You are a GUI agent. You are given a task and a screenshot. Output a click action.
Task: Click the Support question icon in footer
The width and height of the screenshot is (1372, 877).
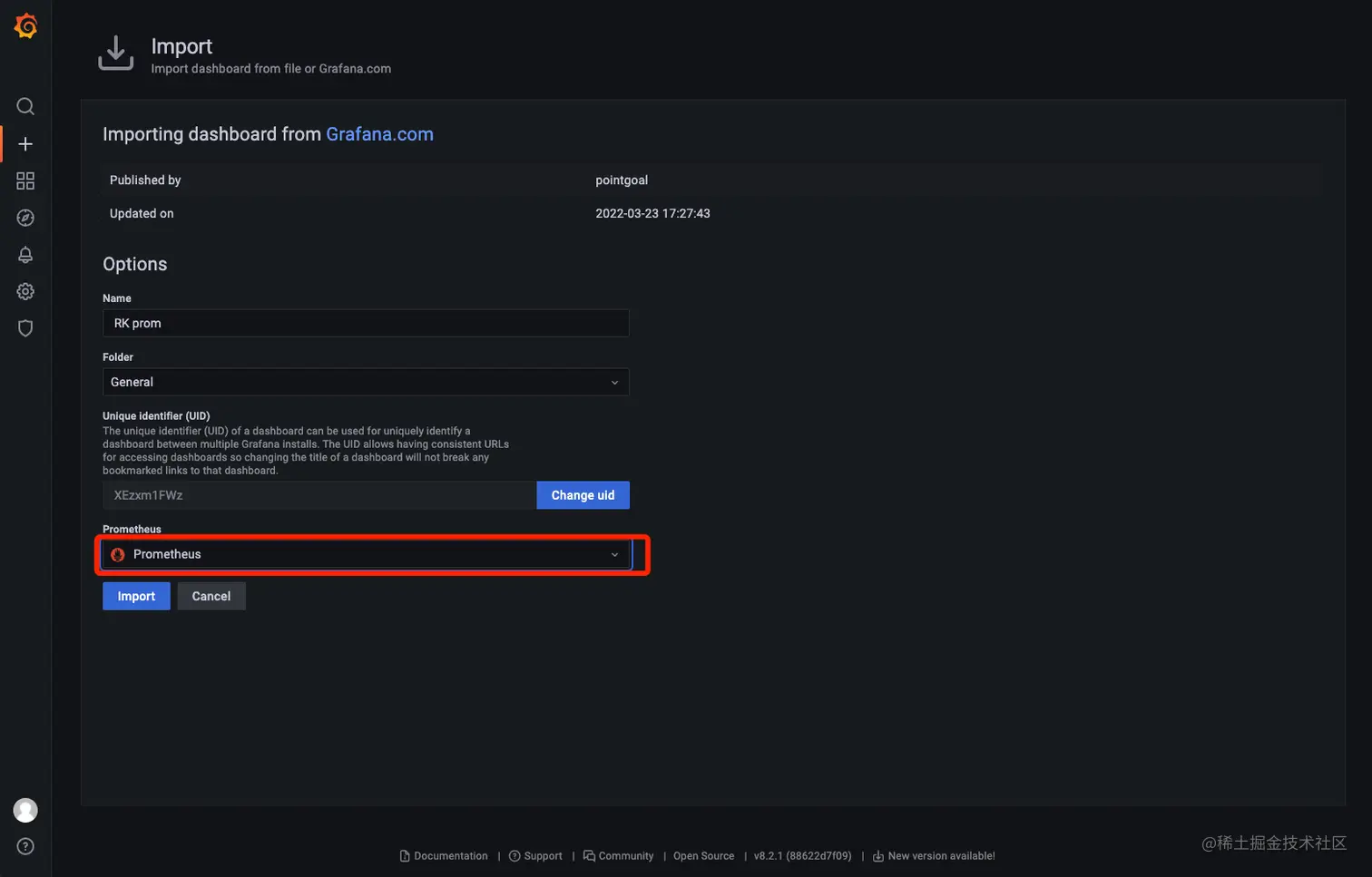[x=514, y=856]
